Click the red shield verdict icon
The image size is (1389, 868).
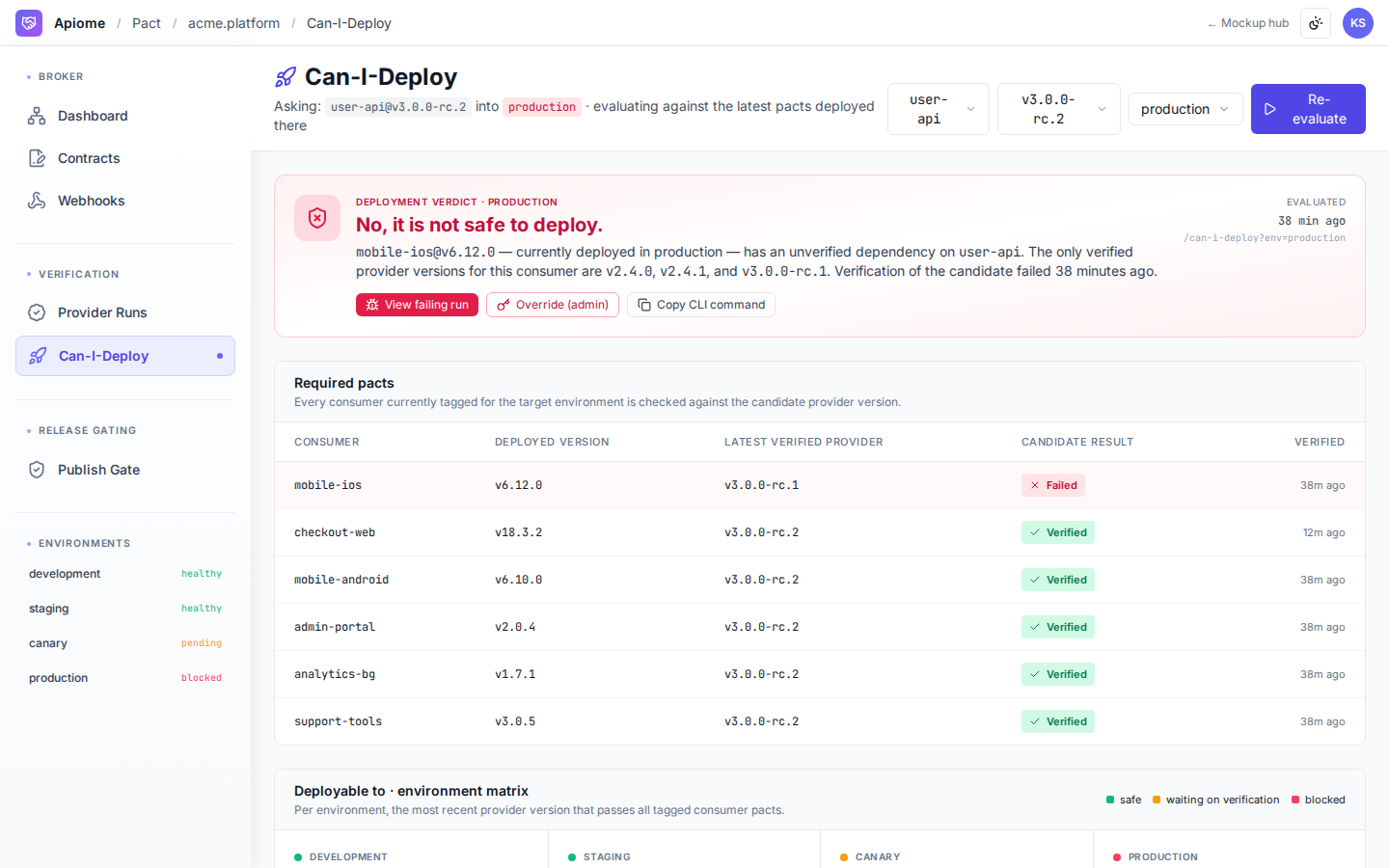coord(317,218)
